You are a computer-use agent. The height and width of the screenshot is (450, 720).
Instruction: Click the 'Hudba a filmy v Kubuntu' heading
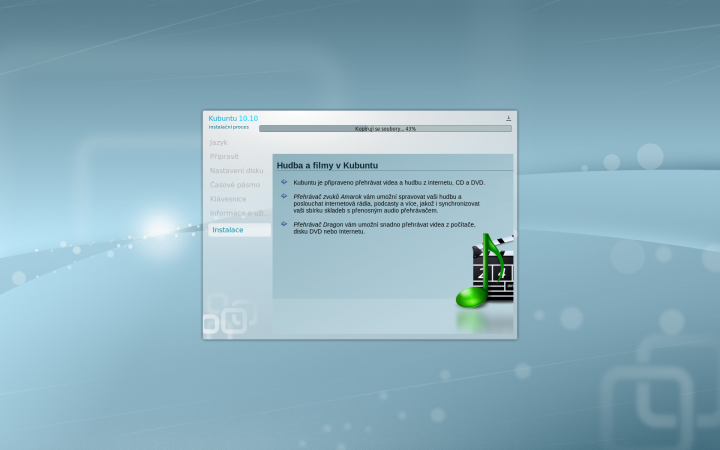tap(327, 165)
